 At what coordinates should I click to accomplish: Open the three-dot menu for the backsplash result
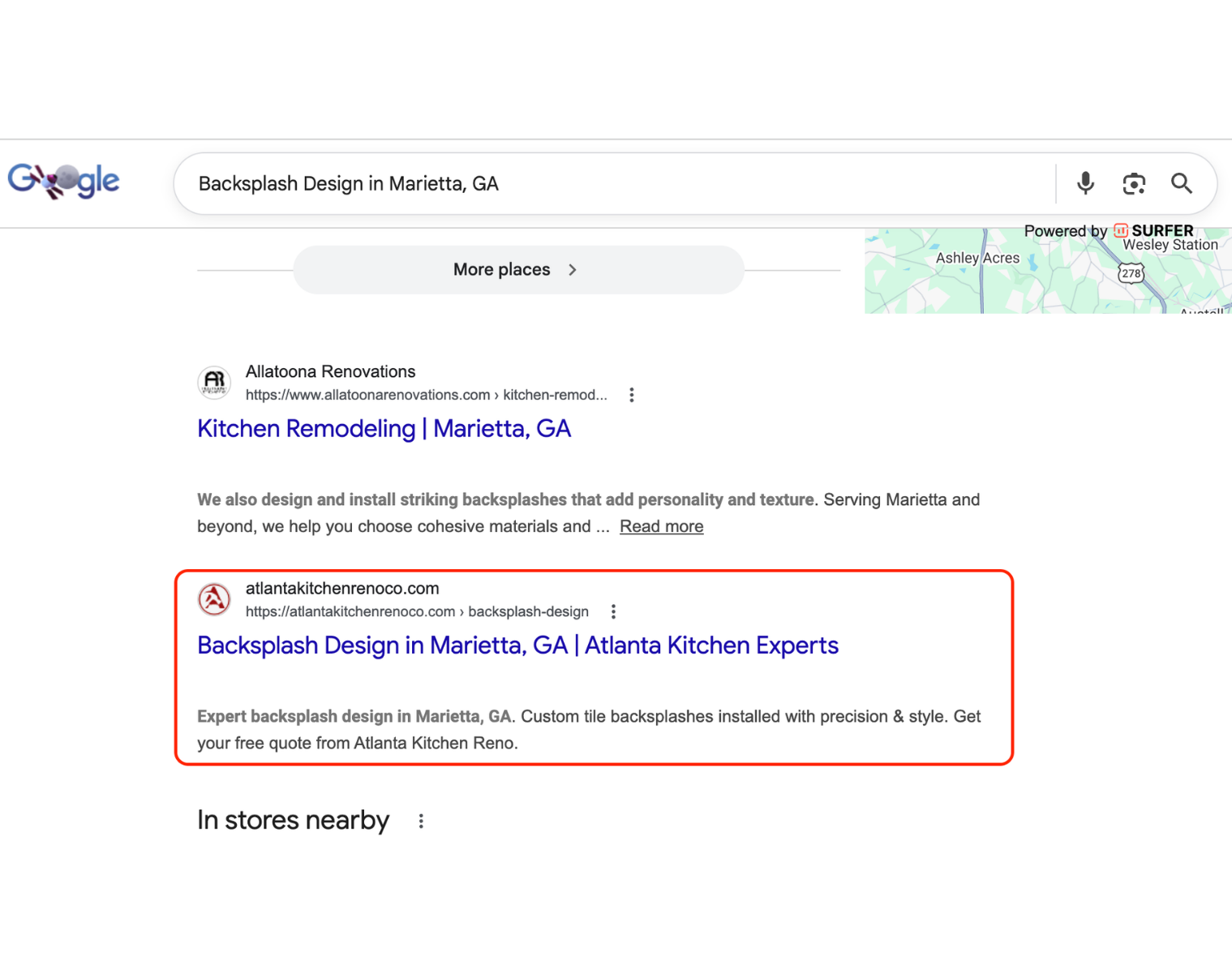pyautogui.click(x=614, y=611)
